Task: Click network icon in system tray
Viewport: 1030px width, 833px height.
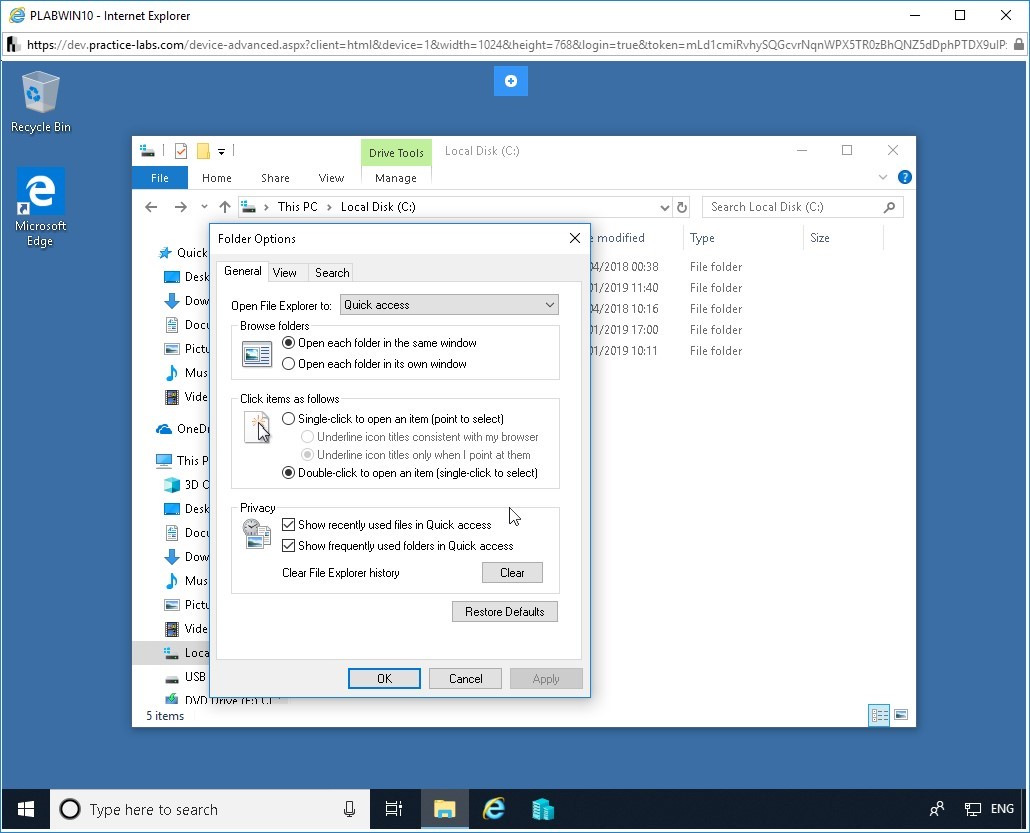Action: [972, 809]
